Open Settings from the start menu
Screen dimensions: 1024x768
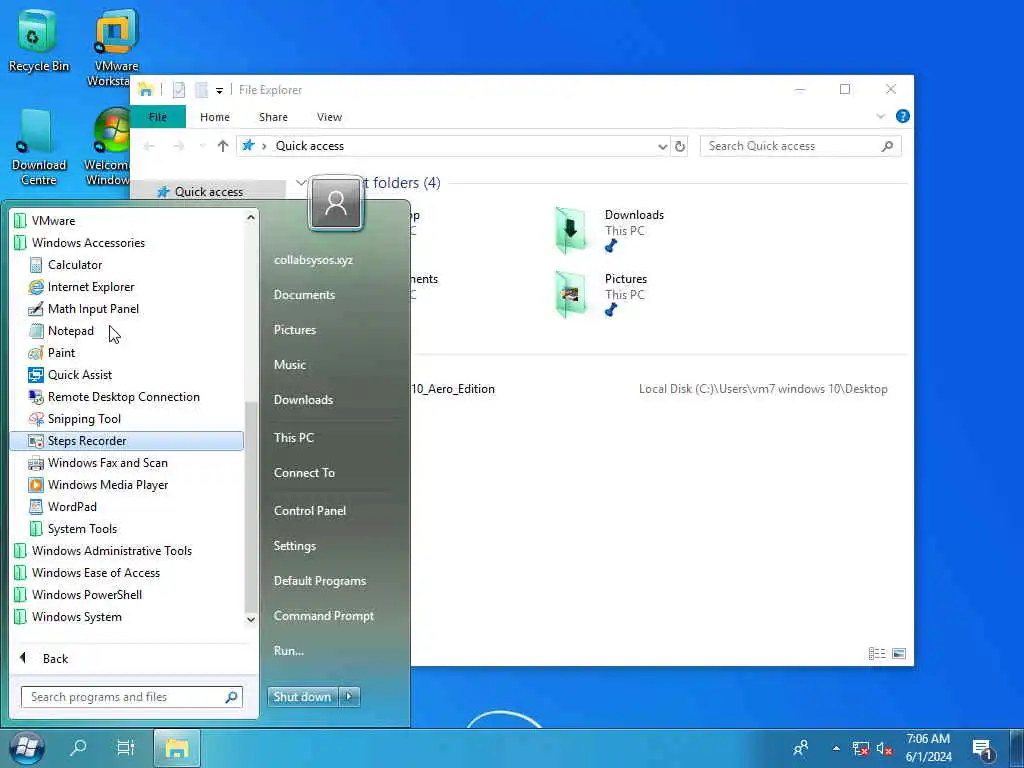295,546
